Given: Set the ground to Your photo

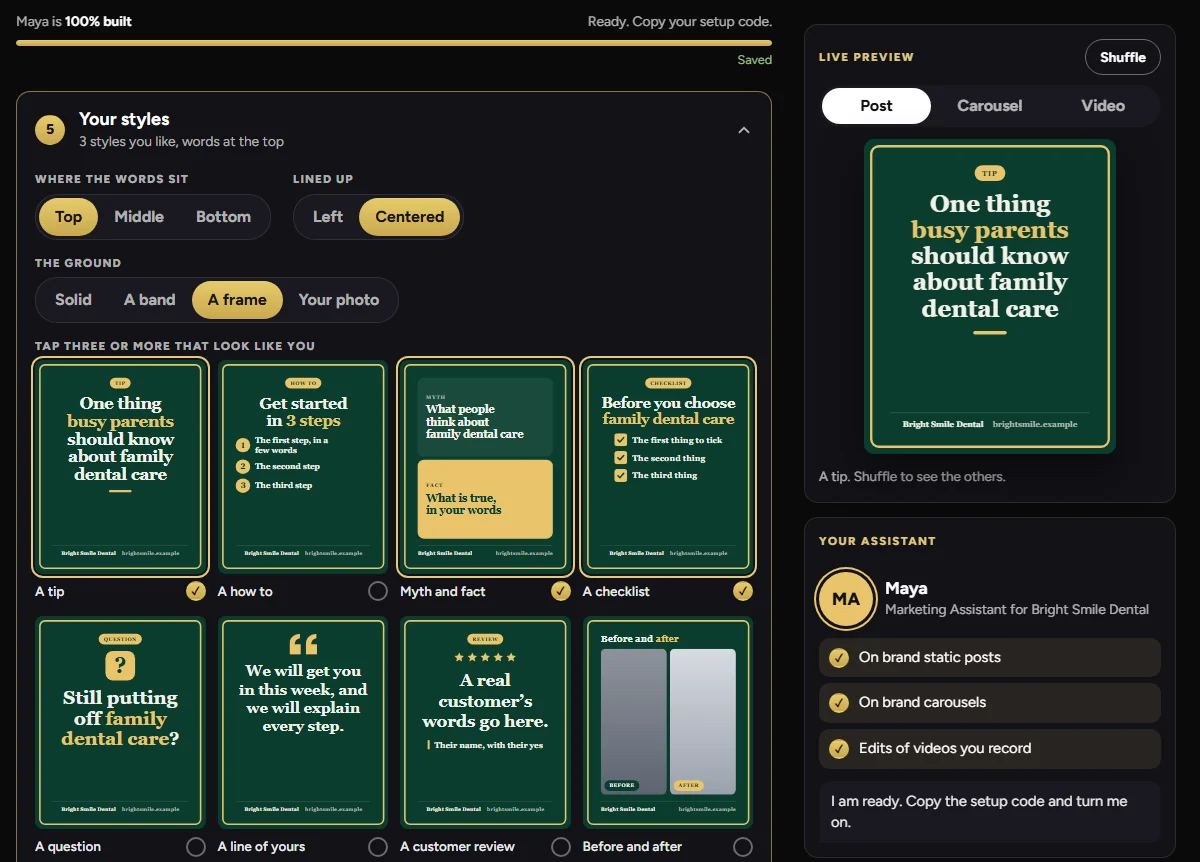Looking at the screenshot, I should tap(339, 299).
